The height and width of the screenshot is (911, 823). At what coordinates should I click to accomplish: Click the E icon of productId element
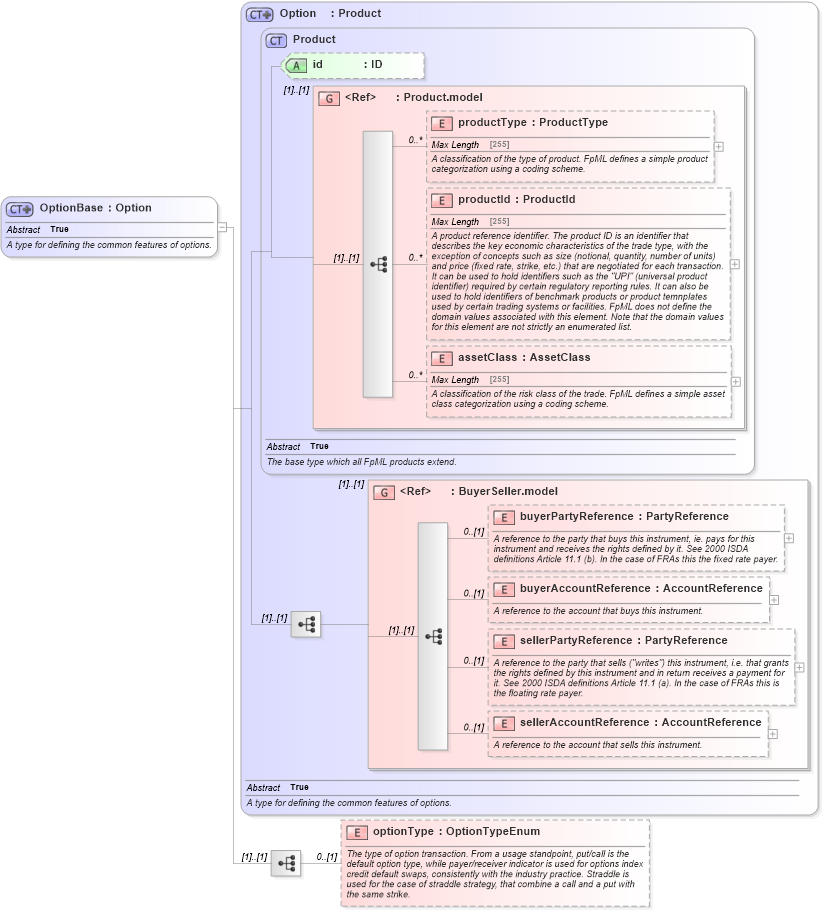coord(441,200)
